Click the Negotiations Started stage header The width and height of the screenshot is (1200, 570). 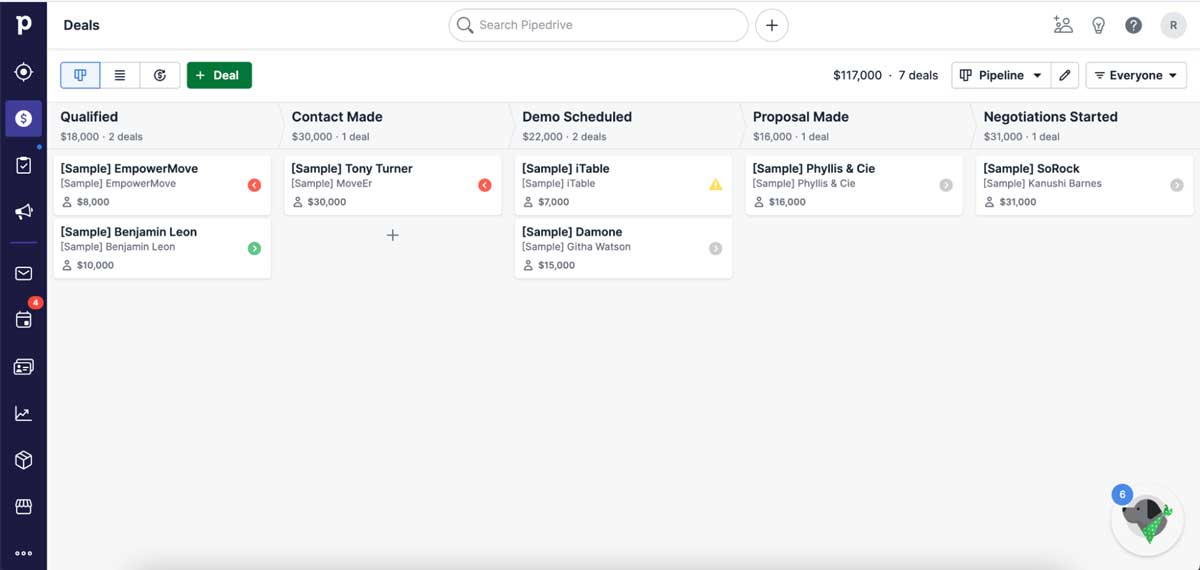(x=1050, y=117)
